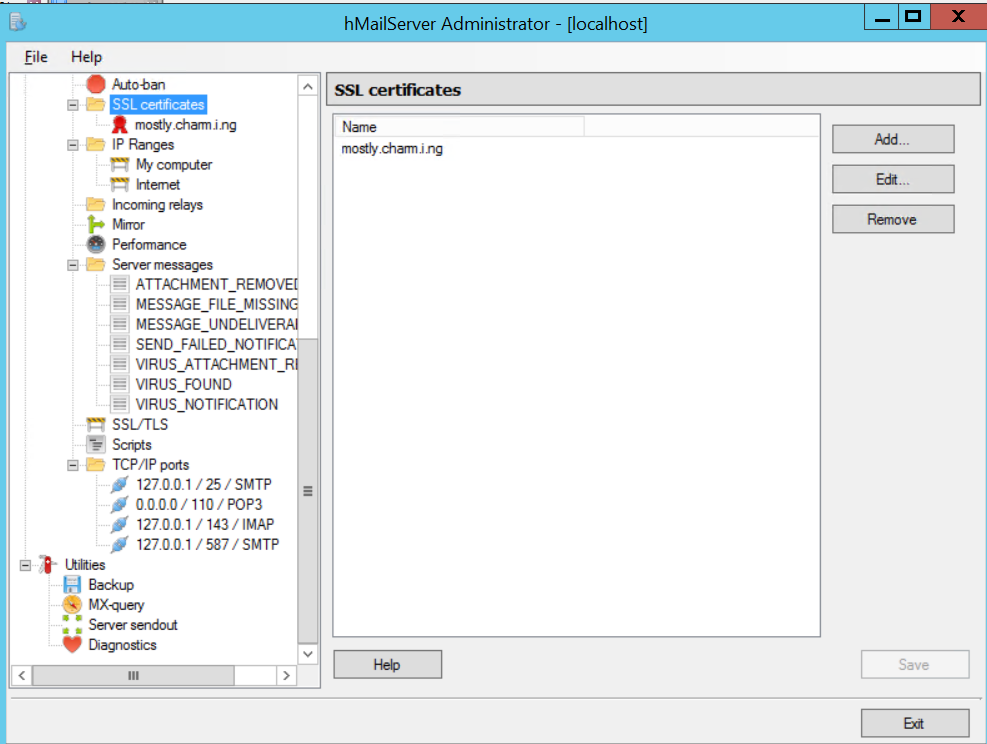Click the SSL/TLS barrier icon
Screen dimensions: 987x744
click(96, 425)
